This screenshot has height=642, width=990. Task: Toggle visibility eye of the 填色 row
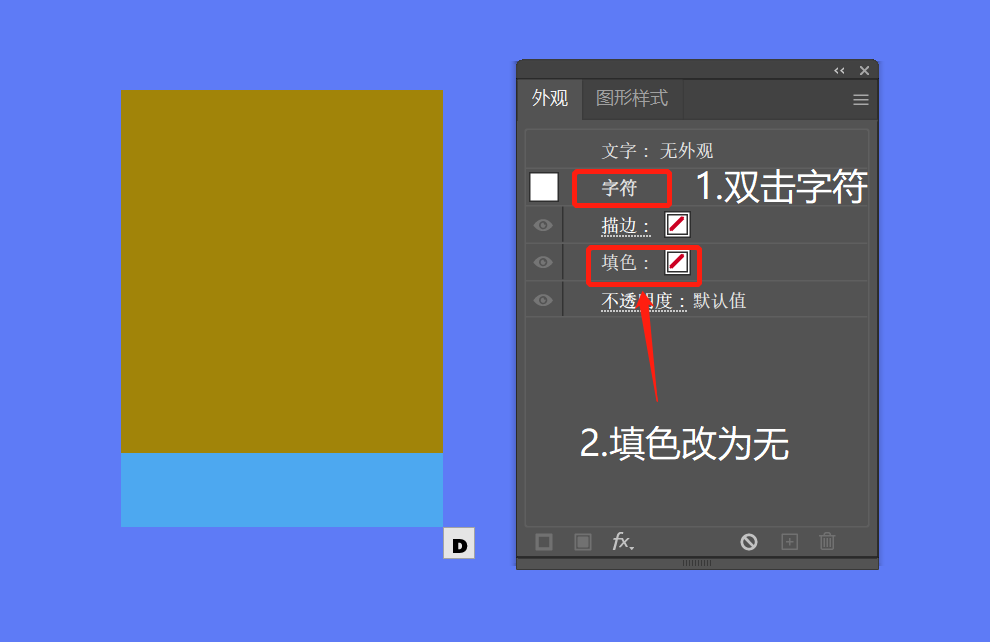(543, 262)
